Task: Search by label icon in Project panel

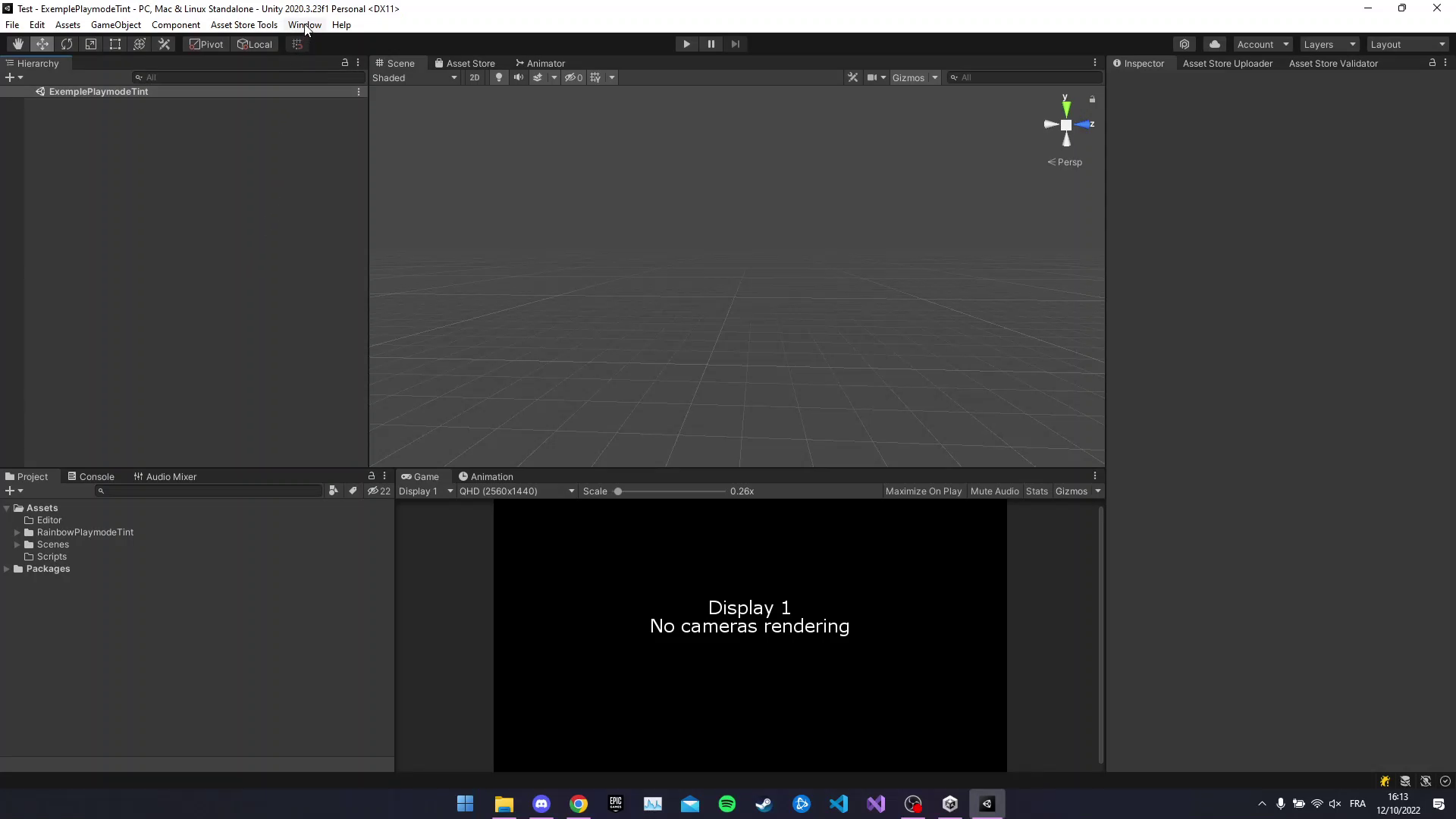Action: click(353, 491)
